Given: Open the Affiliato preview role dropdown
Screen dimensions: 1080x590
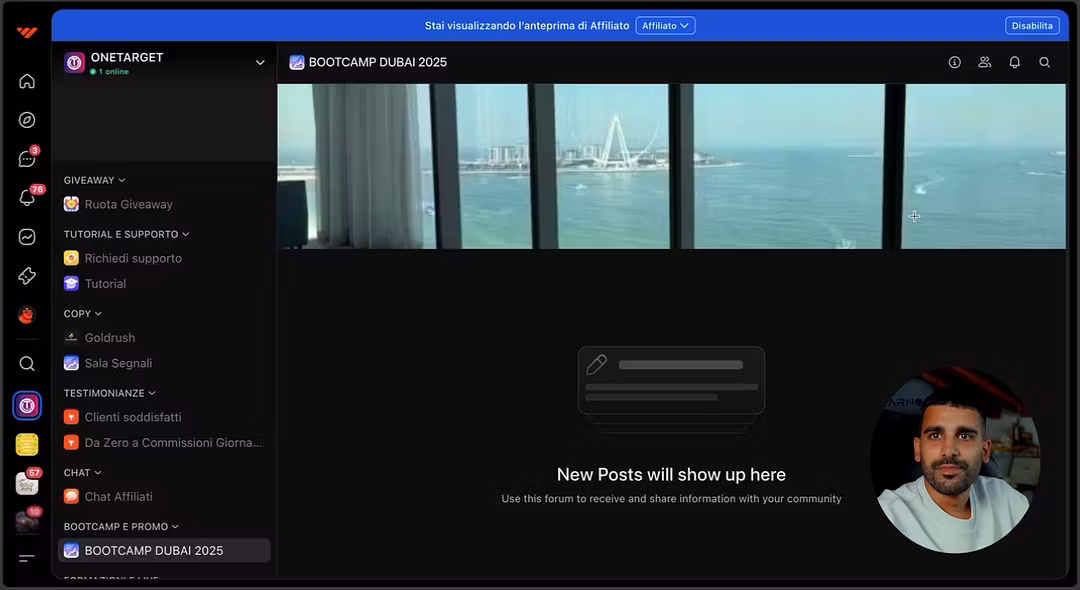Looking at the screenshot, I should click(x=665, y=25).
